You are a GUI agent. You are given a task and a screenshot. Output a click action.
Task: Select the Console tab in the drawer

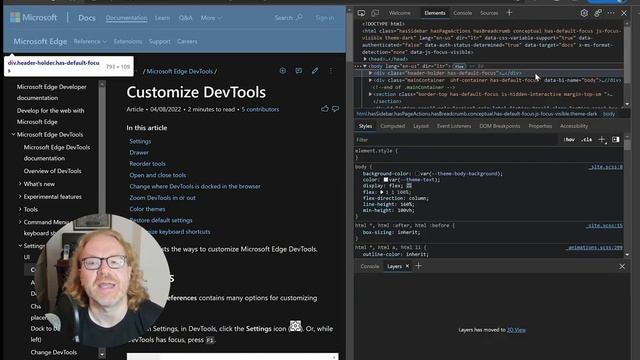tap(369, 266)
